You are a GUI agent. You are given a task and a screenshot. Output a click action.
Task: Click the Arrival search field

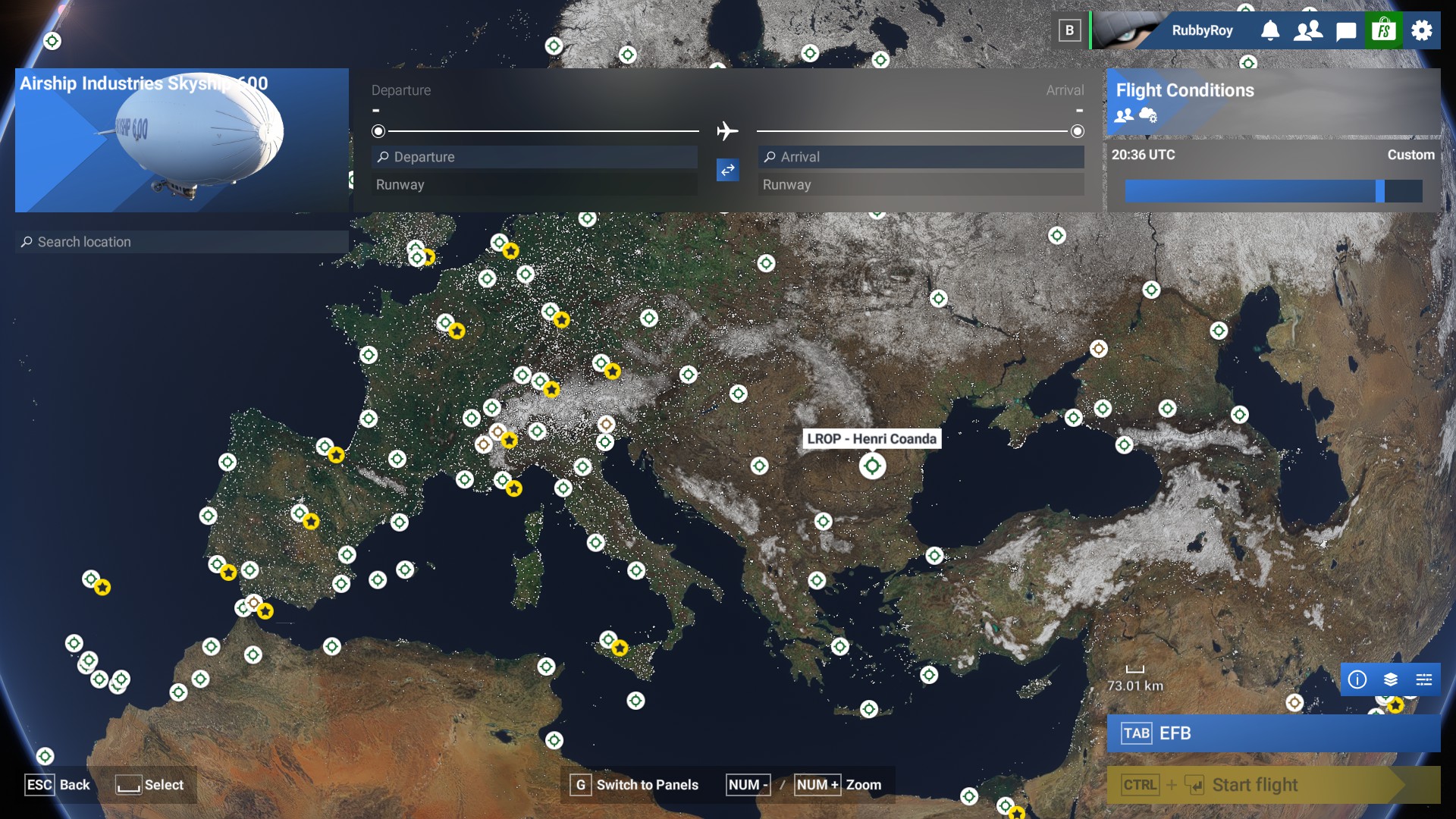[x=921, y=157]
